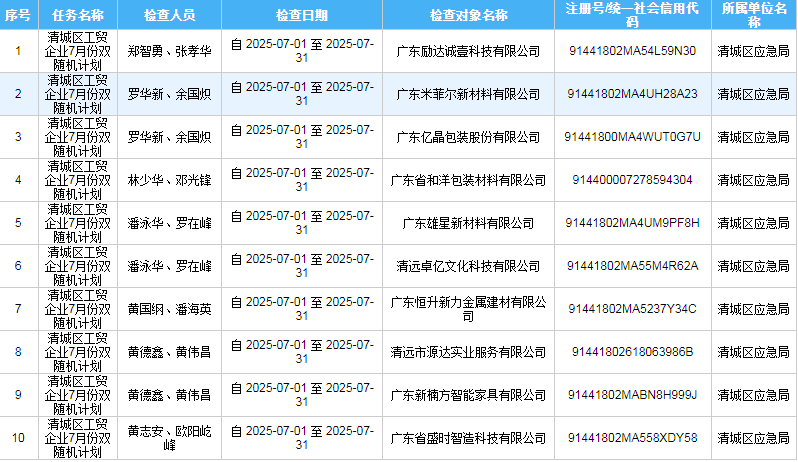Select credit code 91441802MABN8H999J

click(632, 395)
